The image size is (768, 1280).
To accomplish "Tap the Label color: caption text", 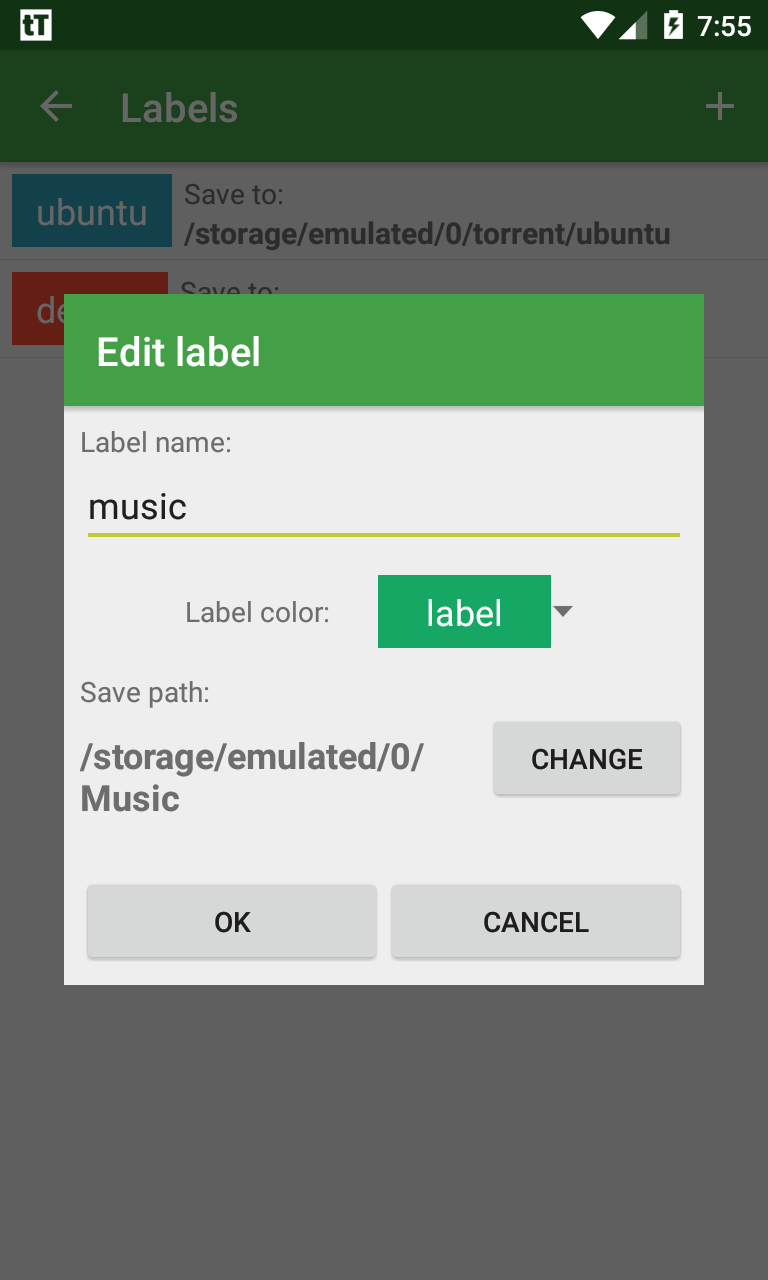I will (x=257, y=612).
